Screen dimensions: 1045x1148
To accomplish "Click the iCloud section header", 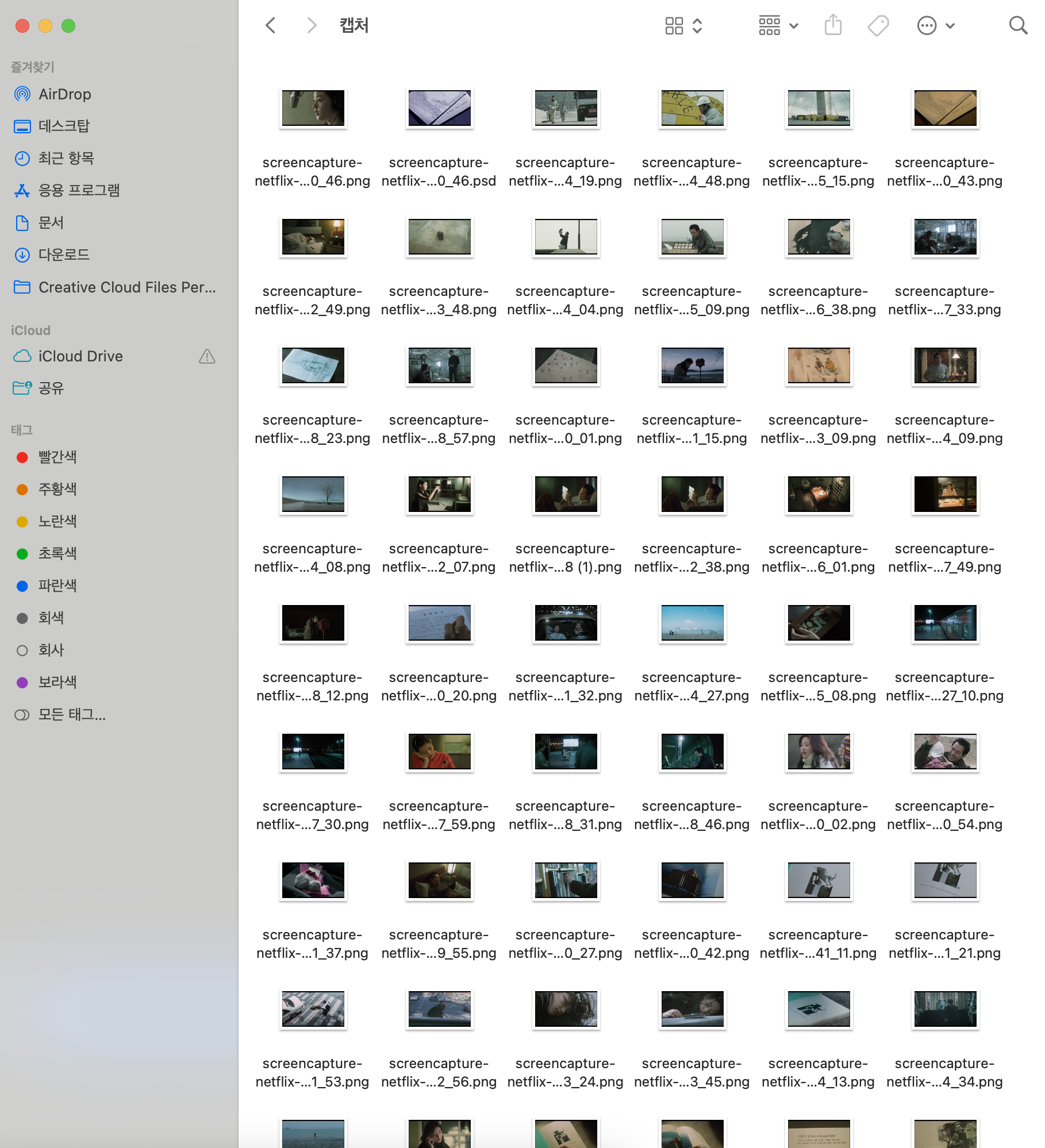I will [x=30, y=330].
